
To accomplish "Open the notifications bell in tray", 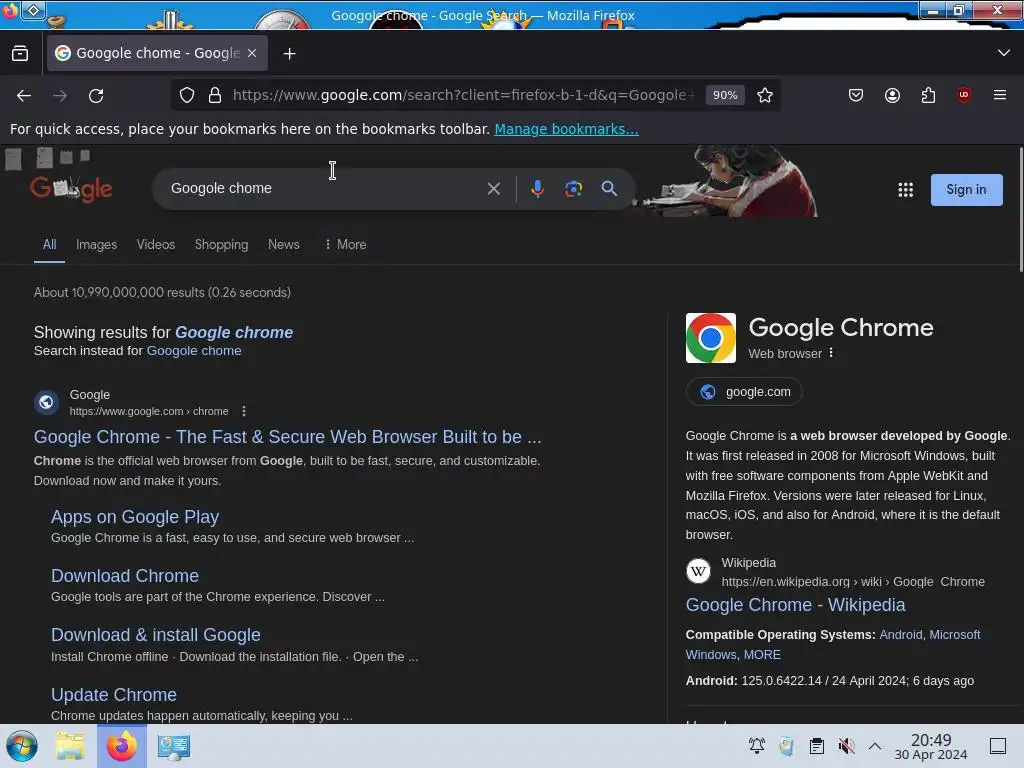I will click(756, 746).
